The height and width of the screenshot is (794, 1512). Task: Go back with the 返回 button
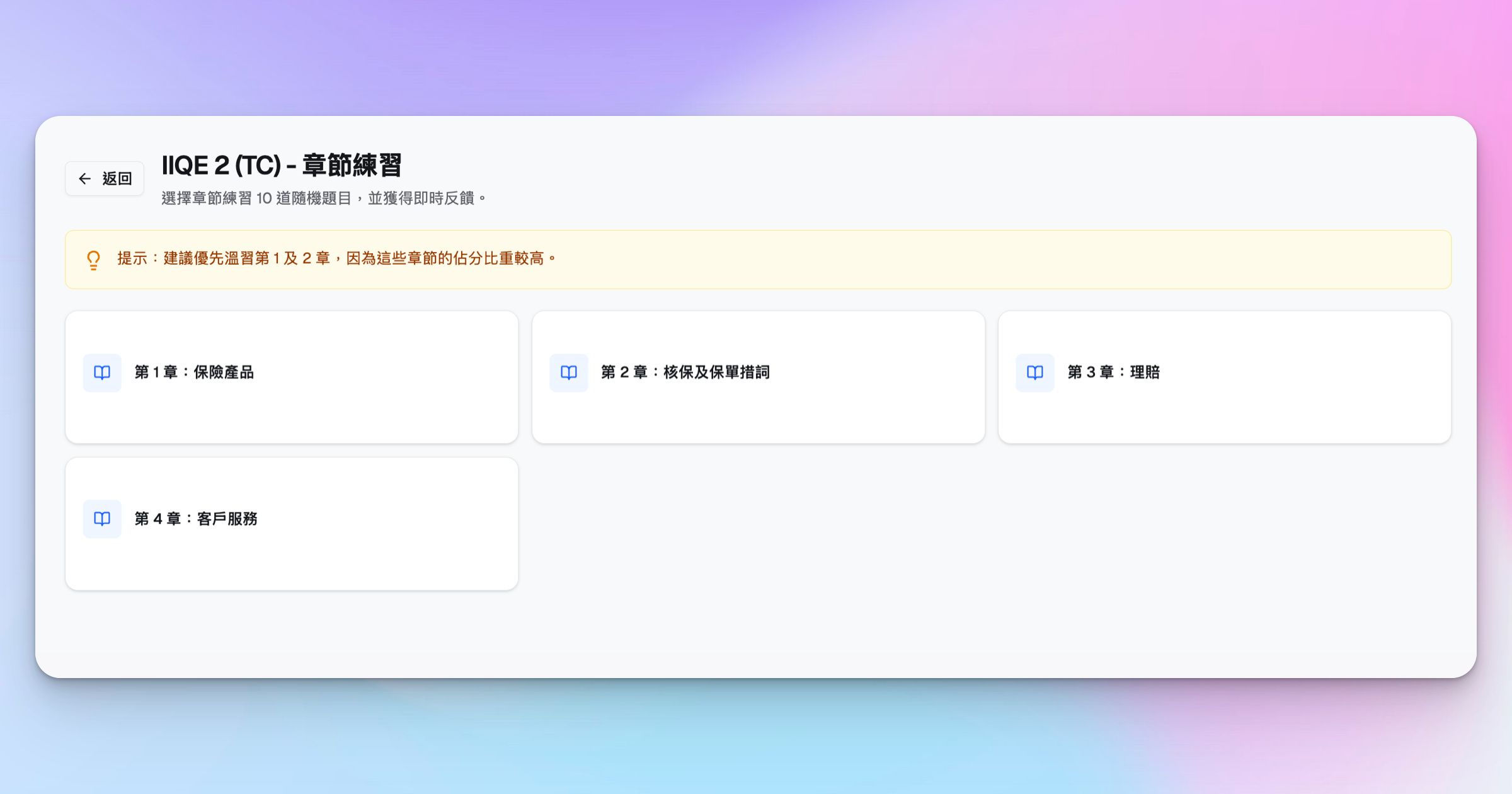(x=105, y=179)
